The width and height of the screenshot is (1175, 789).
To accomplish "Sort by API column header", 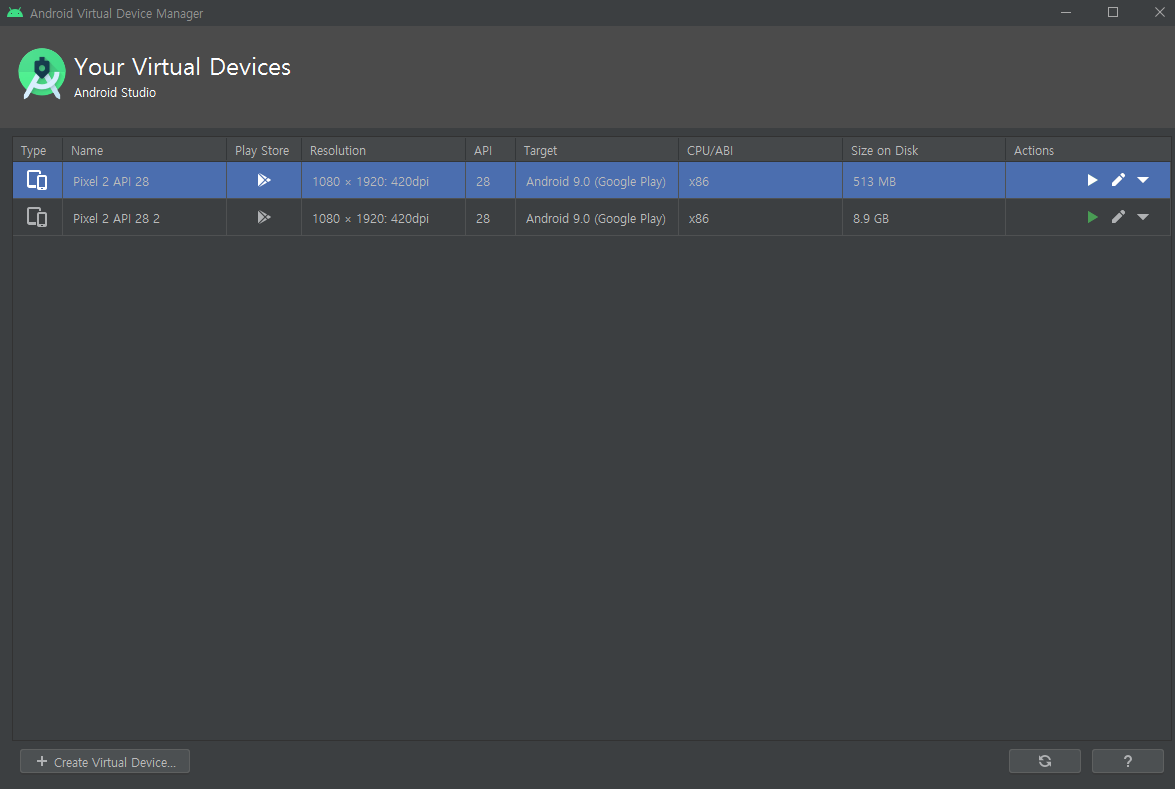I will [x=490, y=150].
